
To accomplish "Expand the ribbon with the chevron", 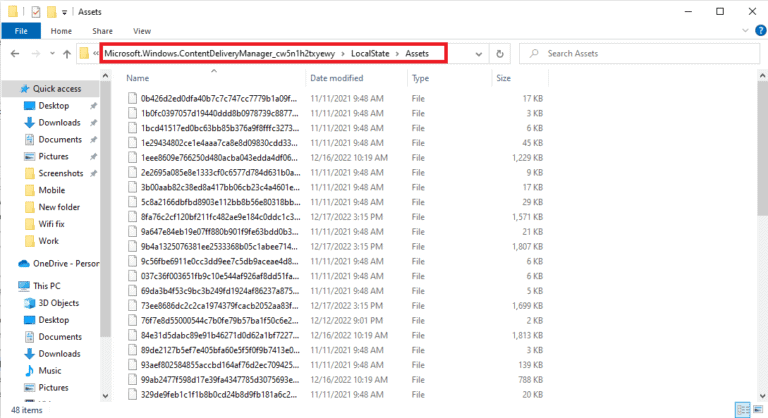I will (x=745, y=30).
